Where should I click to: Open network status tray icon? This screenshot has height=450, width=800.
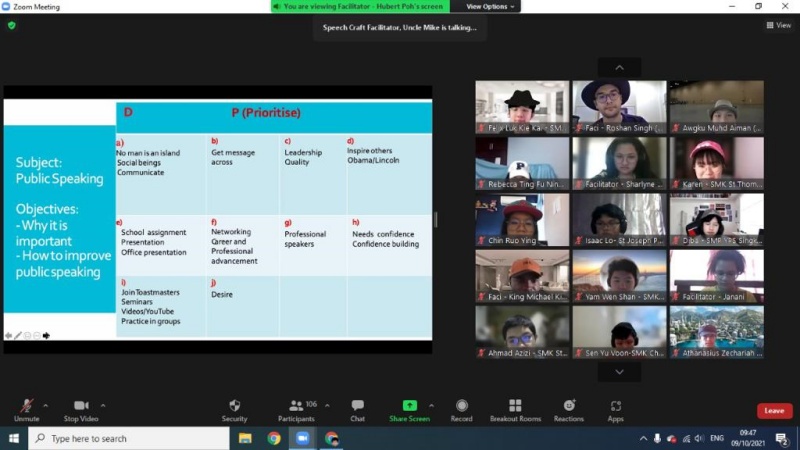pyautogui.click(x=686, y=438)
